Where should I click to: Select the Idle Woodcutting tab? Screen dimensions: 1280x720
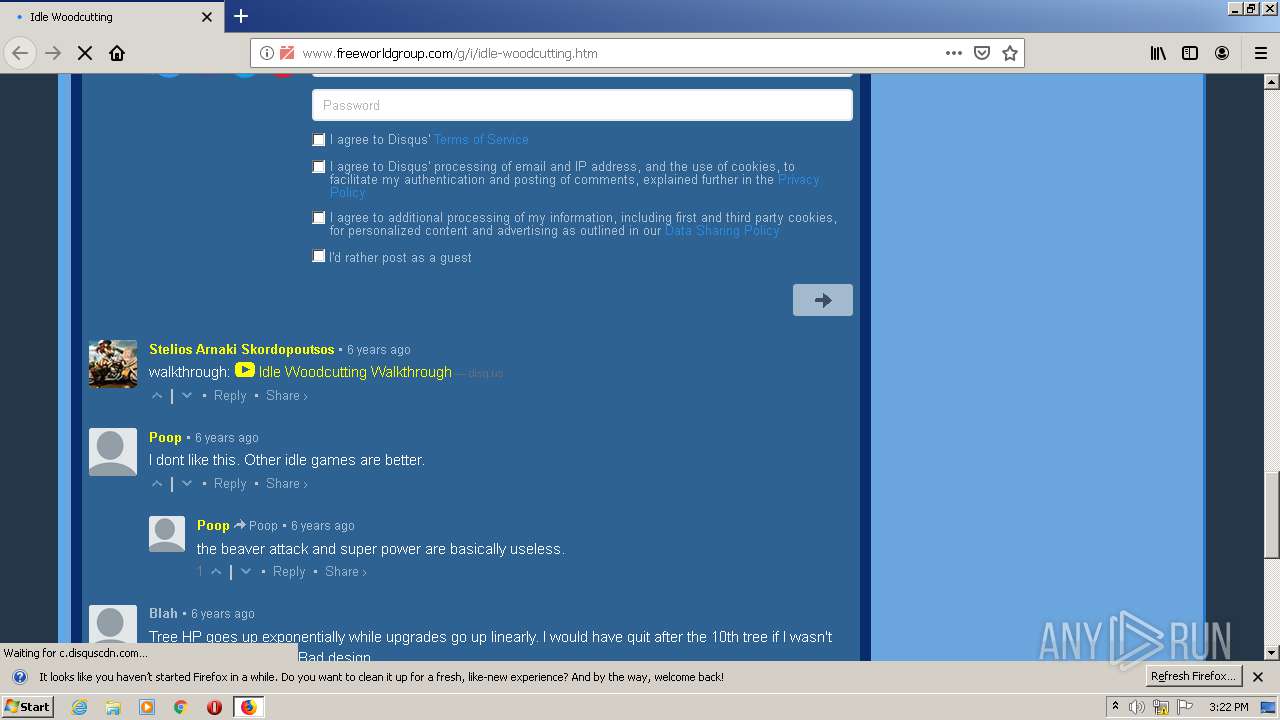coord(111,17)
